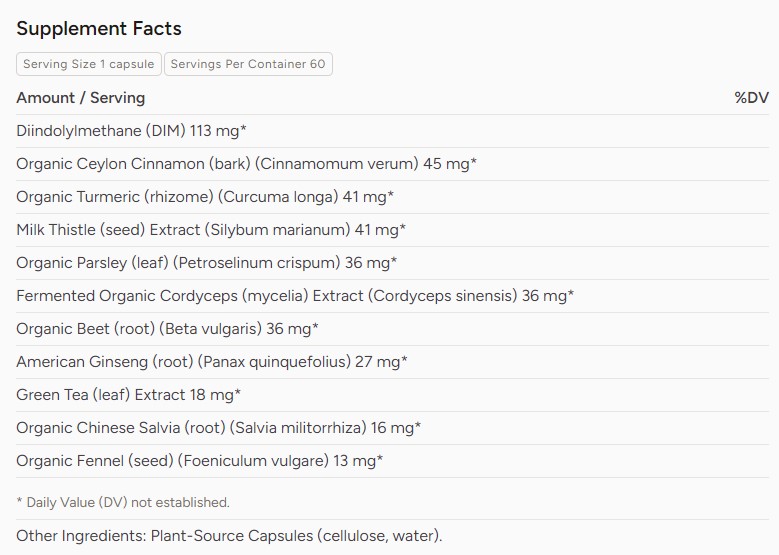The width and height of the screenshot is (779, 555).
Task: Select the Organic Beet (root) row
Action: point(167,329)
